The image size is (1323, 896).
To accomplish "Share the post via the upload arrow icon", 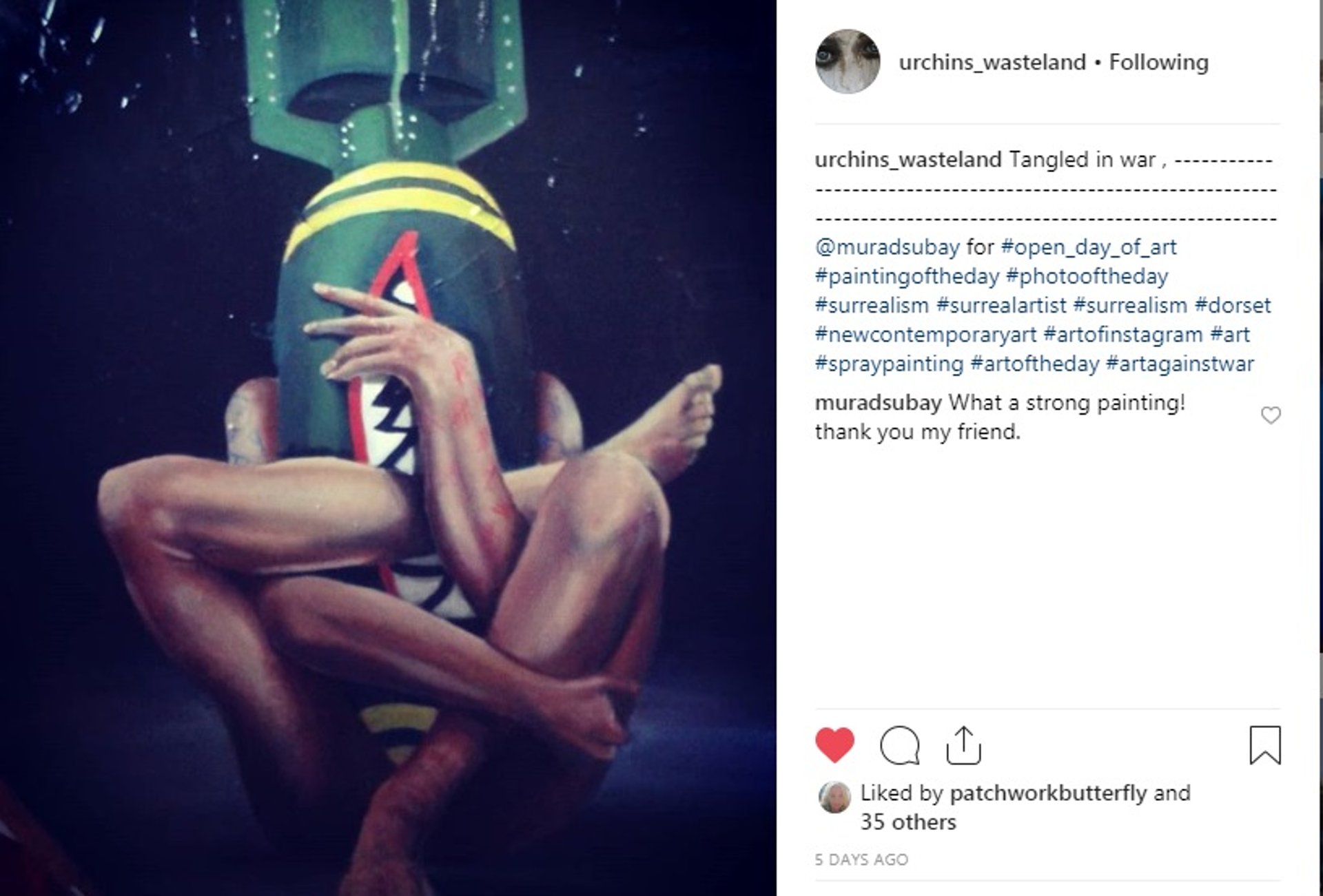I will (963, 745).
